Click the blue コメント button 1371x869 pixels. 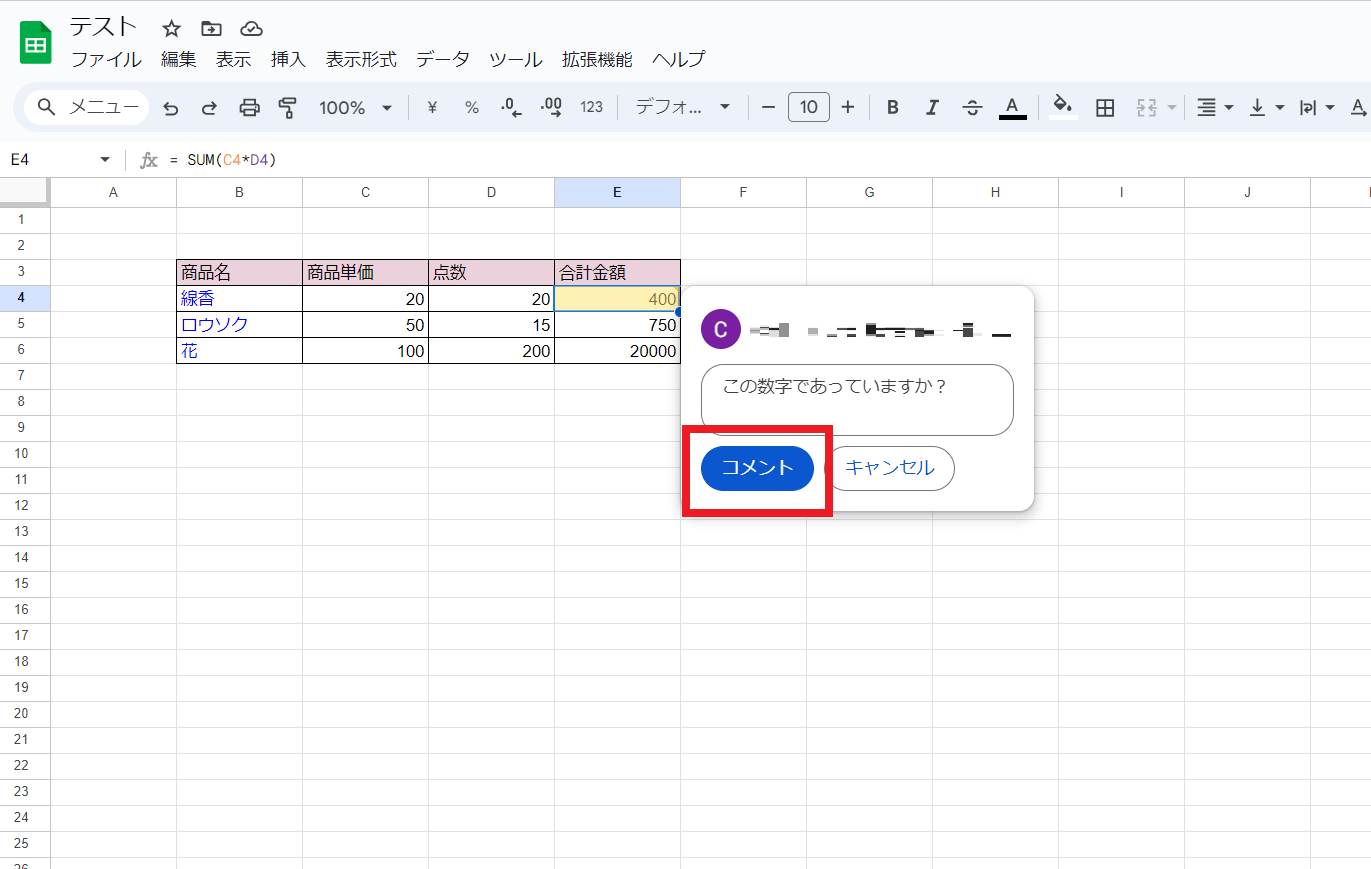coord(757,468)
